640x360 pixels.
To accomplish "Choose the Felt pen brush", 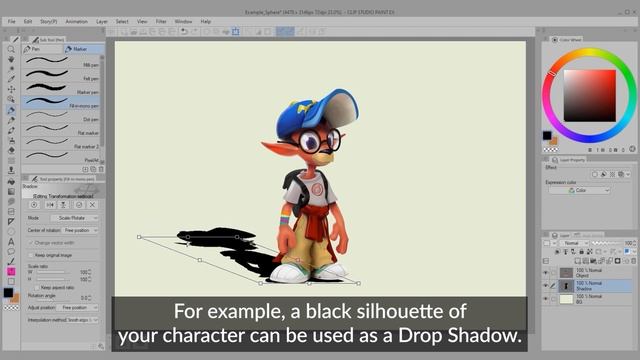I will point(61,75).
